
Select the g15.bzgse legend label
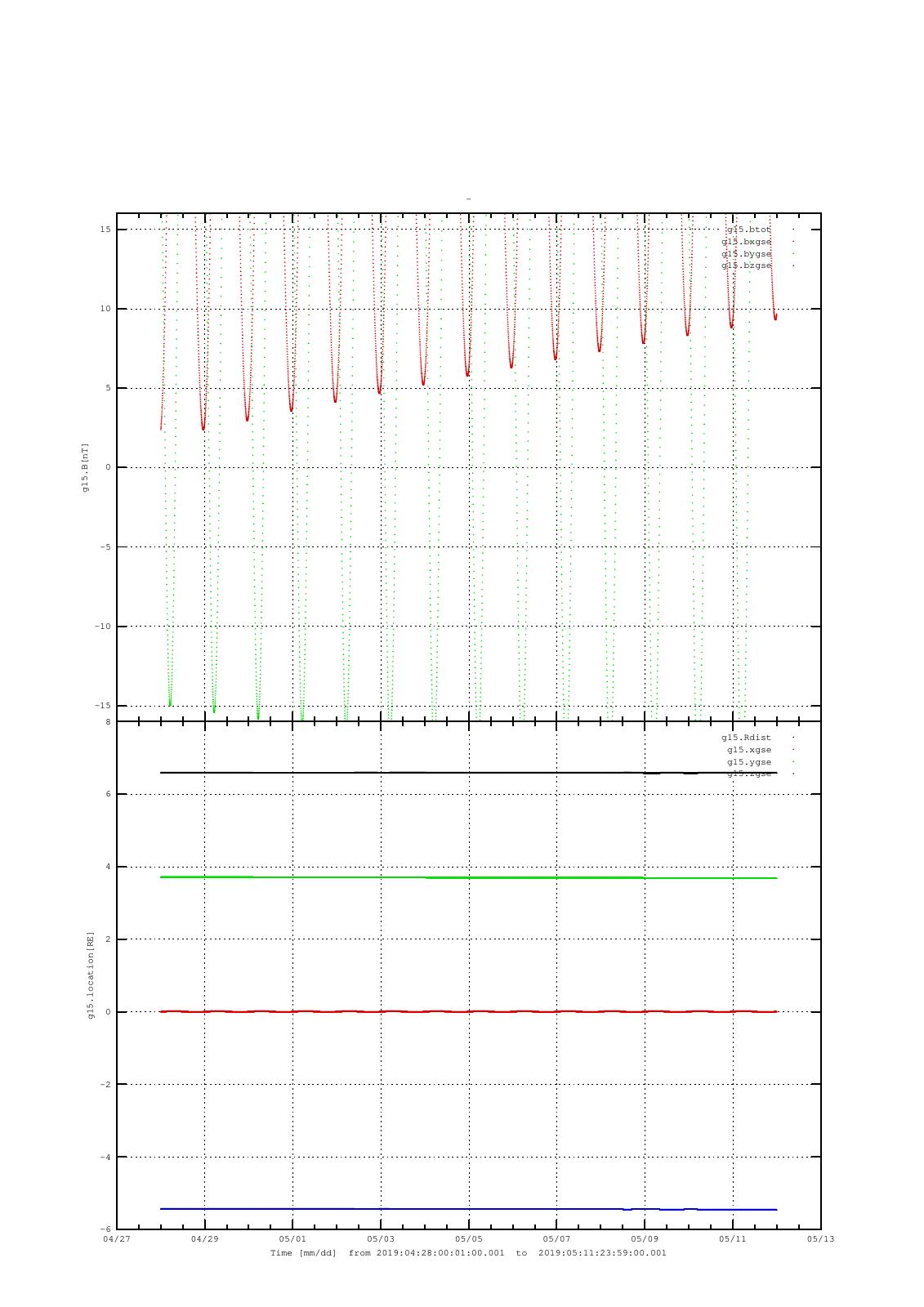tap(746, 265)
